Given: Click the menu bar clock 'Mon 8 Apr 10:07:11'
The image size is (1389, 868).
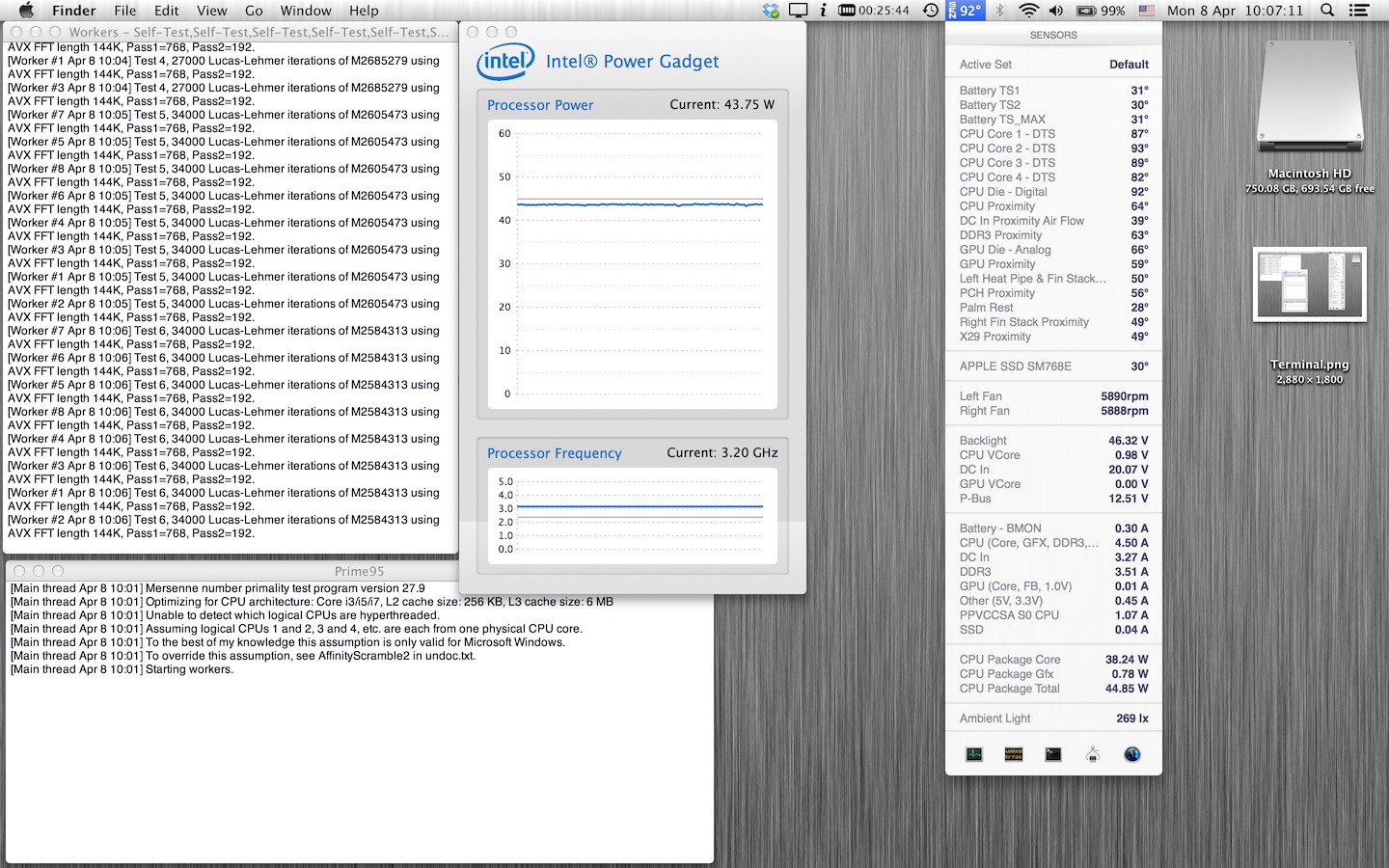Looking at the screenshot, I should 1235,11.
